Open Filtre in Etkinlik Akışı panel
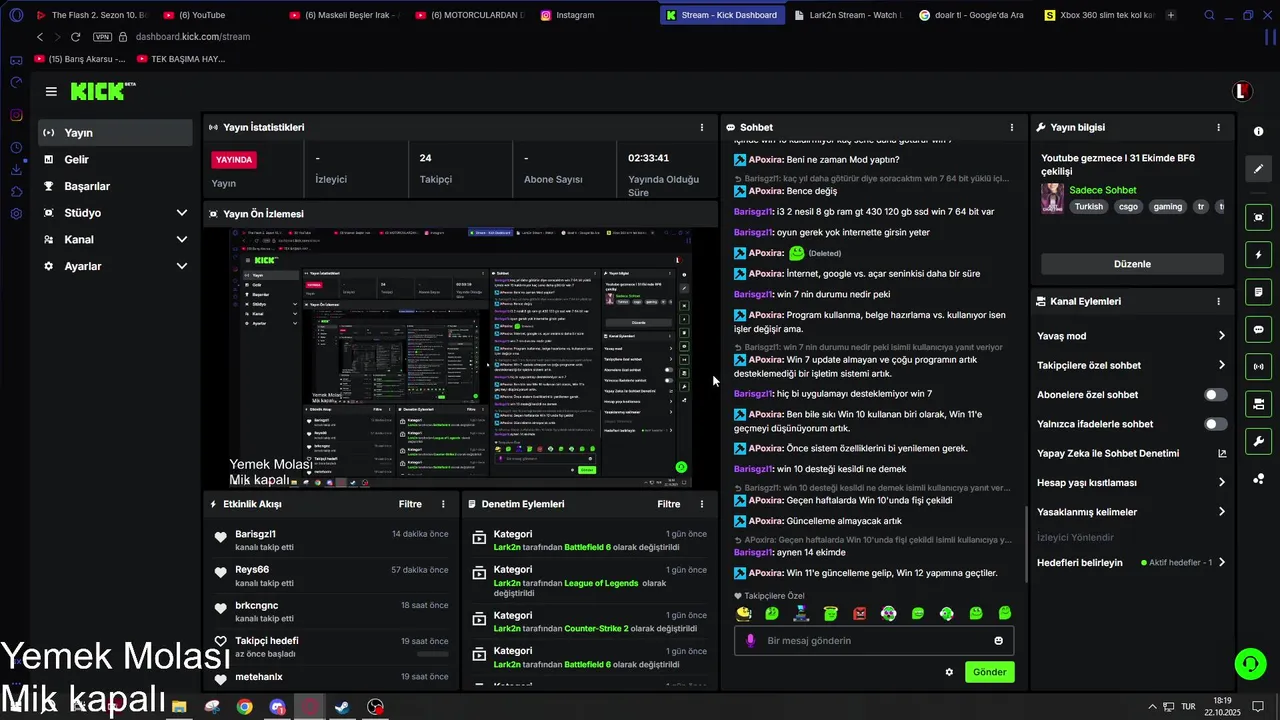This screenshot has height=720, width=1280. (x=410, y=504)
